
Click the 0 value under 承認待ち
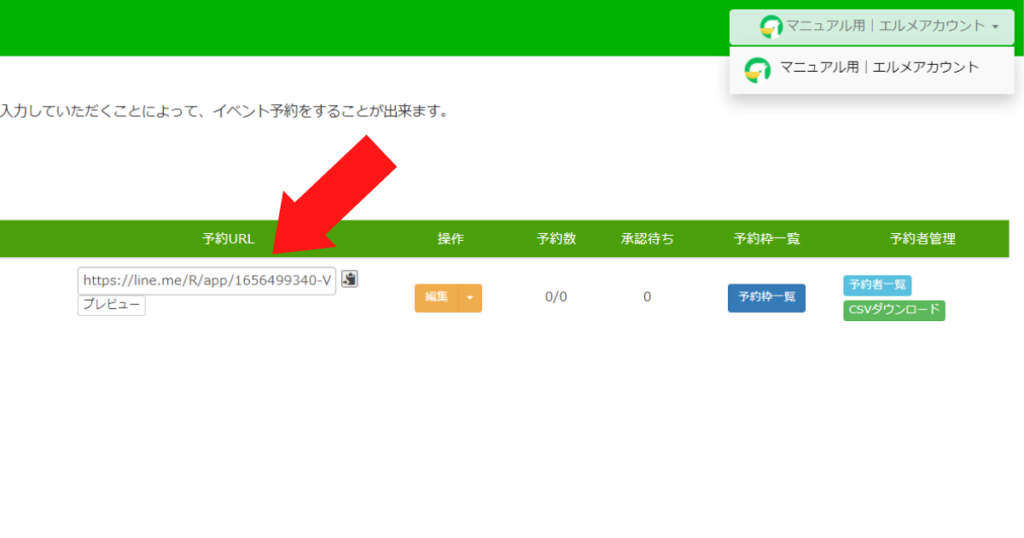point(647,297)
